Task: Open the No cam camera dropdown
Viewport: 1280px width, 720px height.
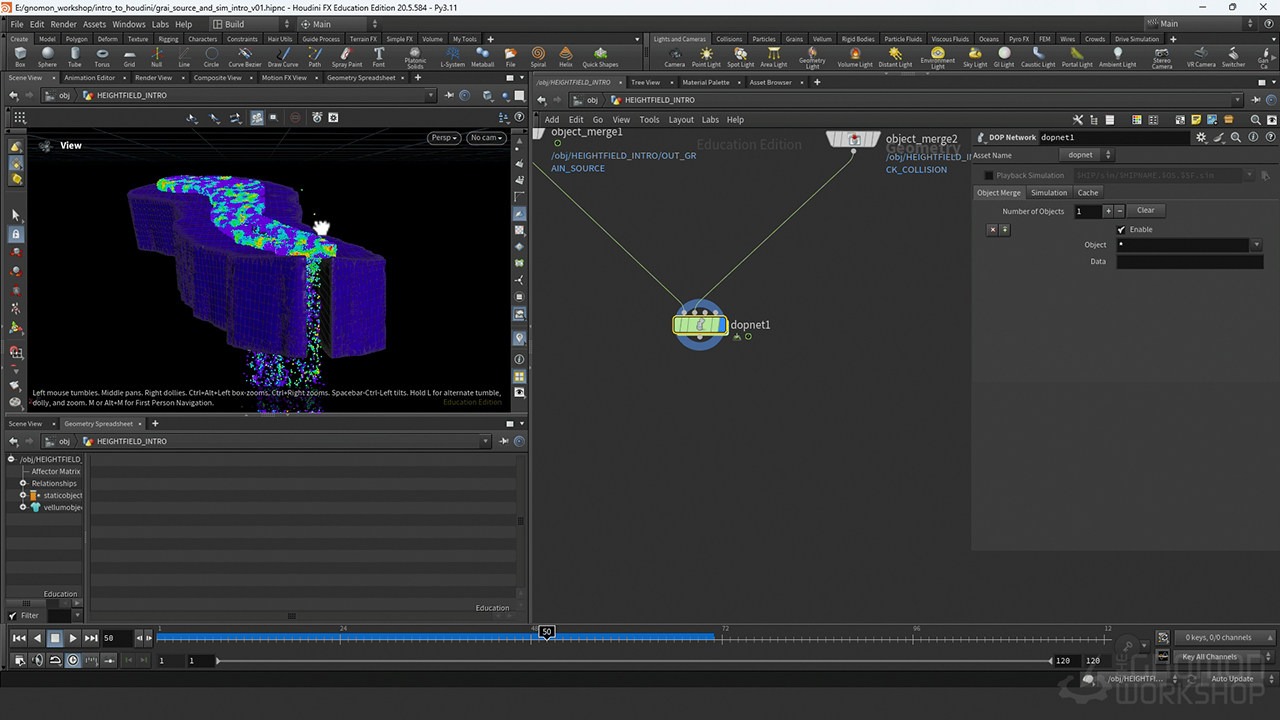Action: click(486, 138)
